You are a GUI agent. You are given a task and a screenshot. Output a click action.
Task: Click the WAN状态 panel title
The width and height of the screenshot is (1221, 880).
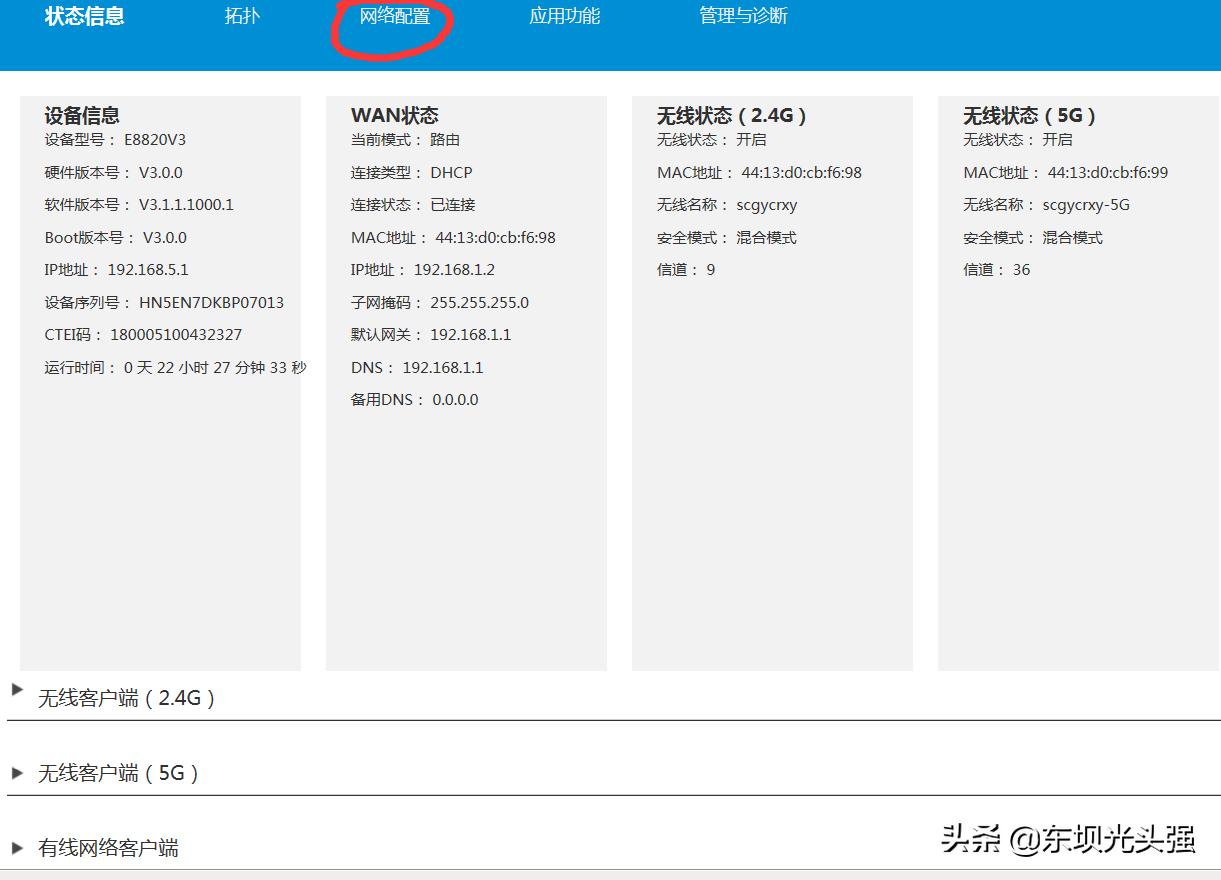coord(394,115)
